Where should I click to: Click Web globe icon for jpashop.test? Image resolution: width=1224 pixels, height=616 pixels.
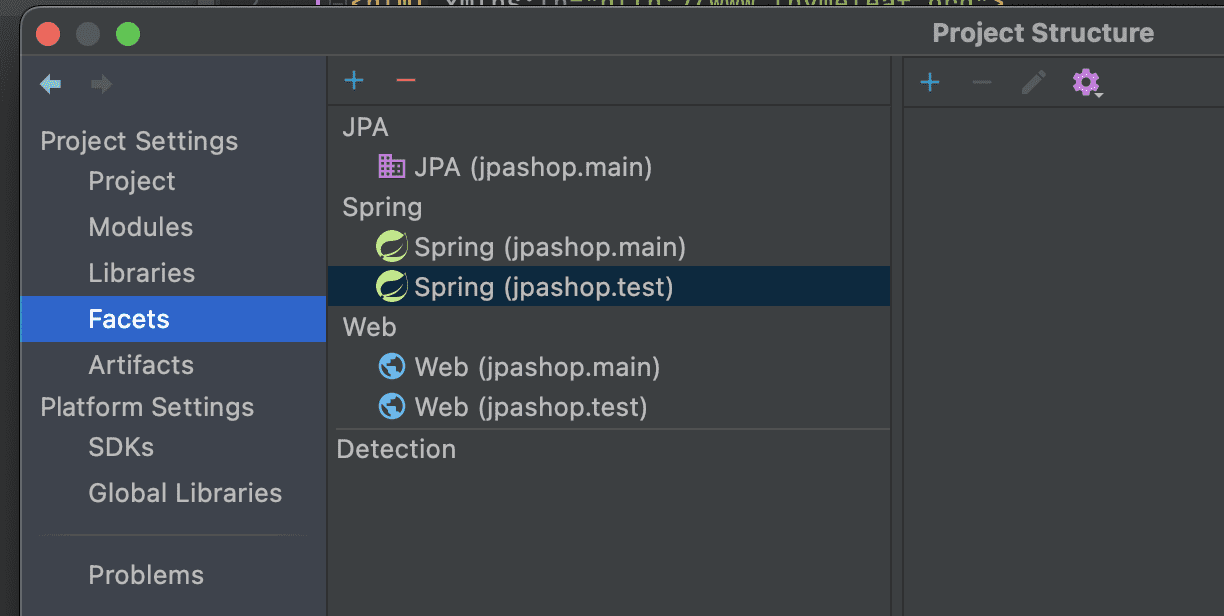coord(391,407)
